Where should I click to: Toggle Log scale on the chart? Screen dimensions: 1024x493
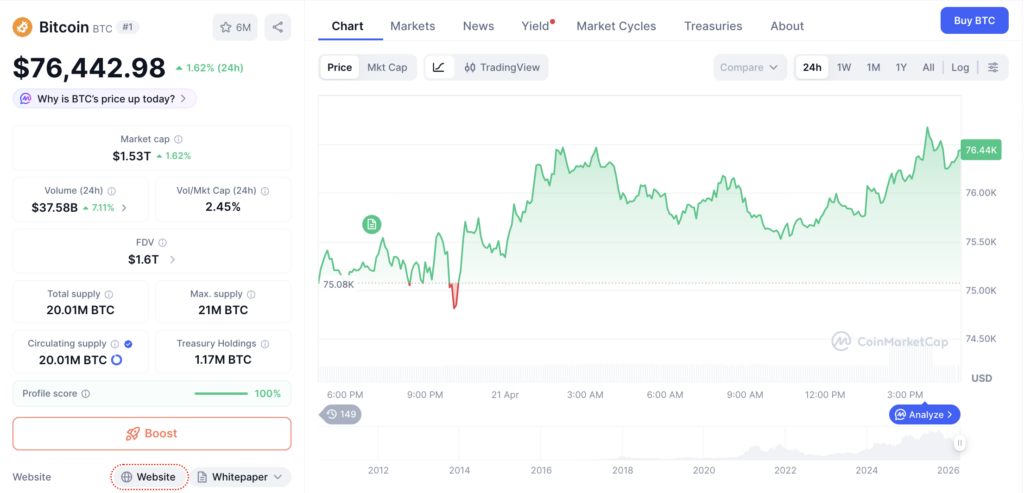[x=960, y=67]
